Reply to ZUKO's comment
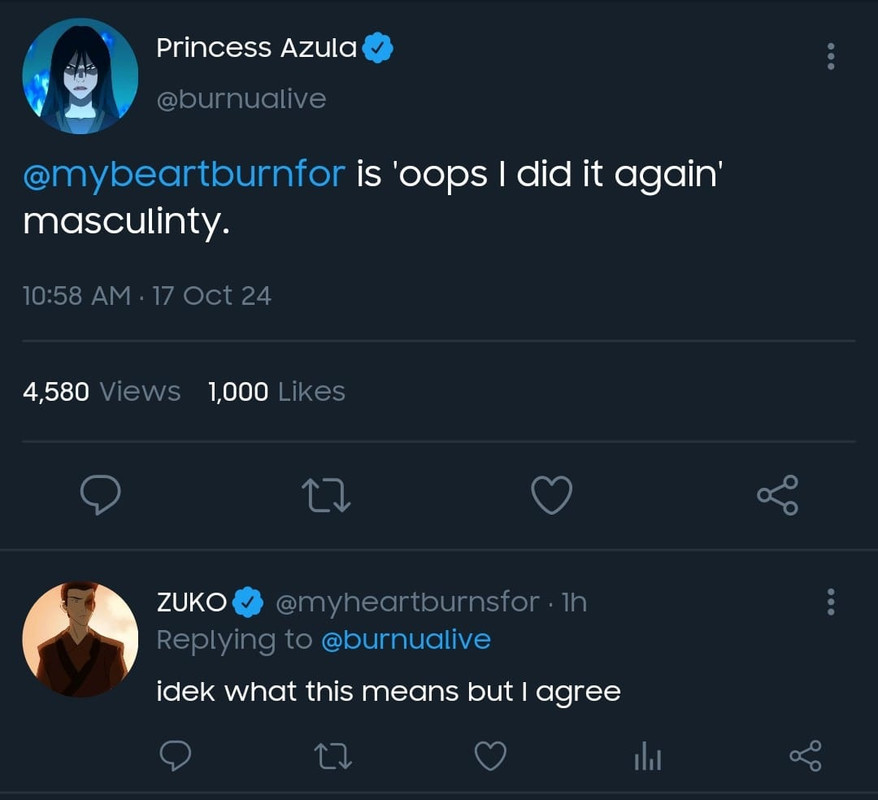The width and height of the screenshot is (878, 800). point(175,757)
